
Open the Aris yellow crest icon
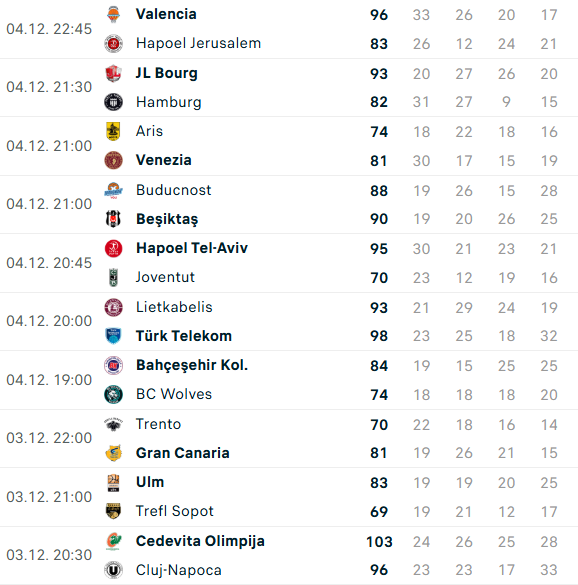pos(113,131)
